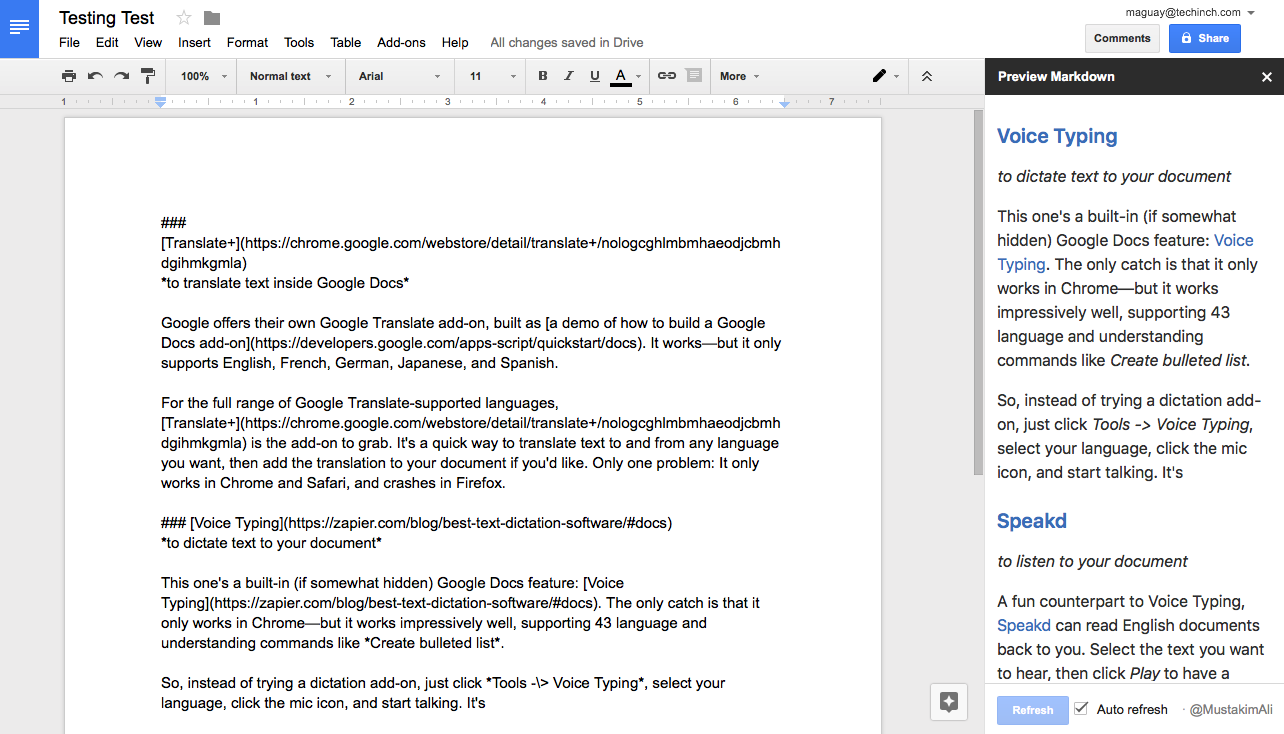Click the Insert comment icon in toolbar
This screenshot has width=1284, height=734.
click(x=693, y=76)
